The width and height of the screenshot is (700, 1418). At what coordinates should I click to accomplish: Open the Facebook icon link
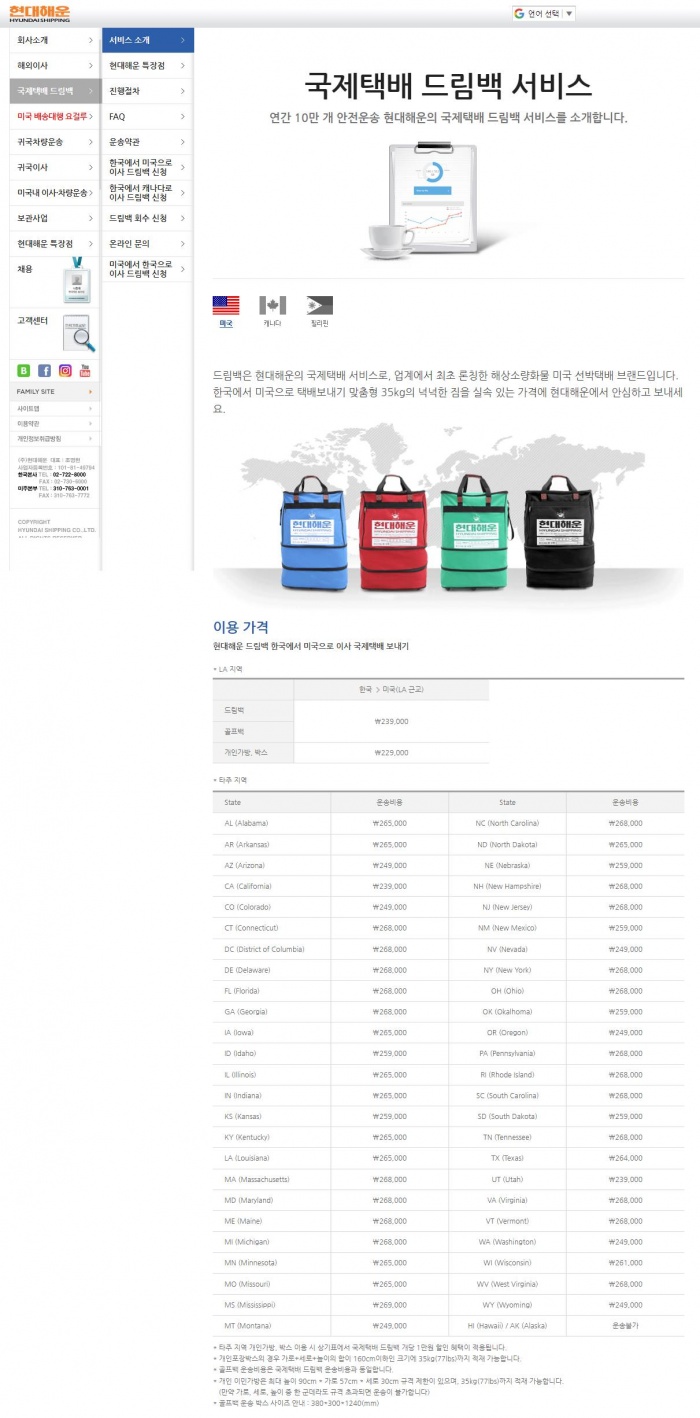tap(44, 370)
